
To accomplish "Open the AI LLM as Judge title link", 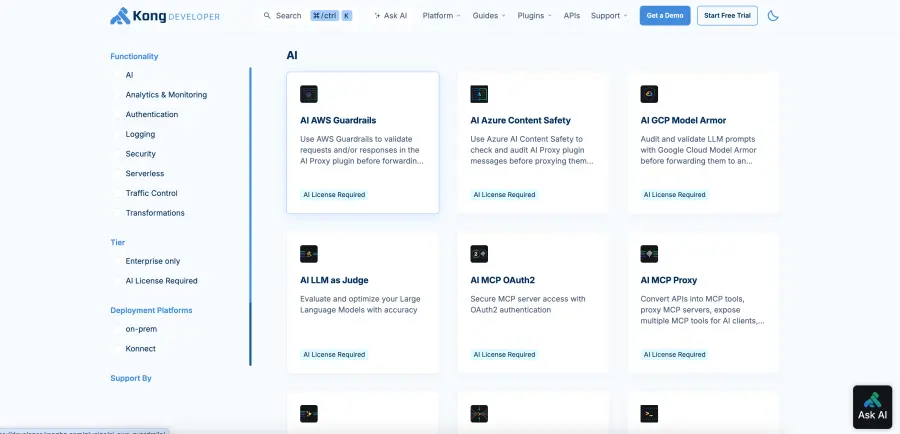I will 334,280.
